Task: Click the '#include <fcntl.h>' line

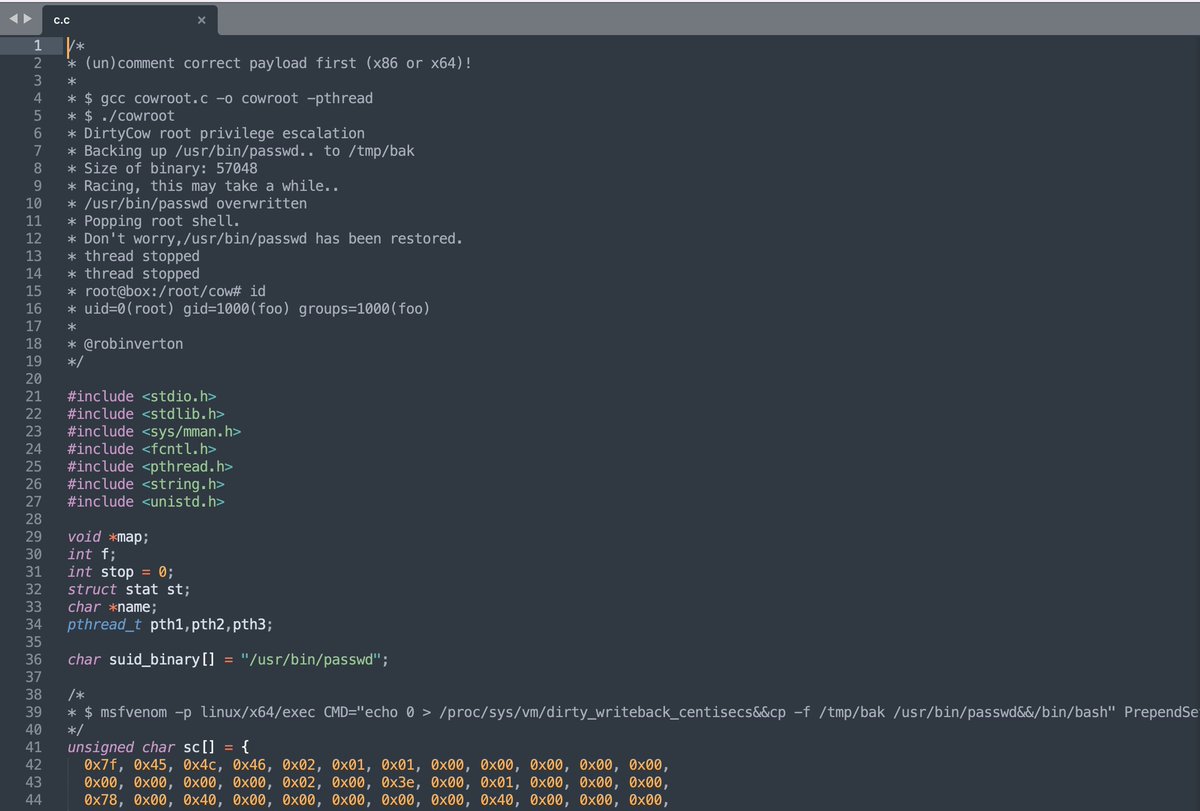Action: click(x=142, y=449)
